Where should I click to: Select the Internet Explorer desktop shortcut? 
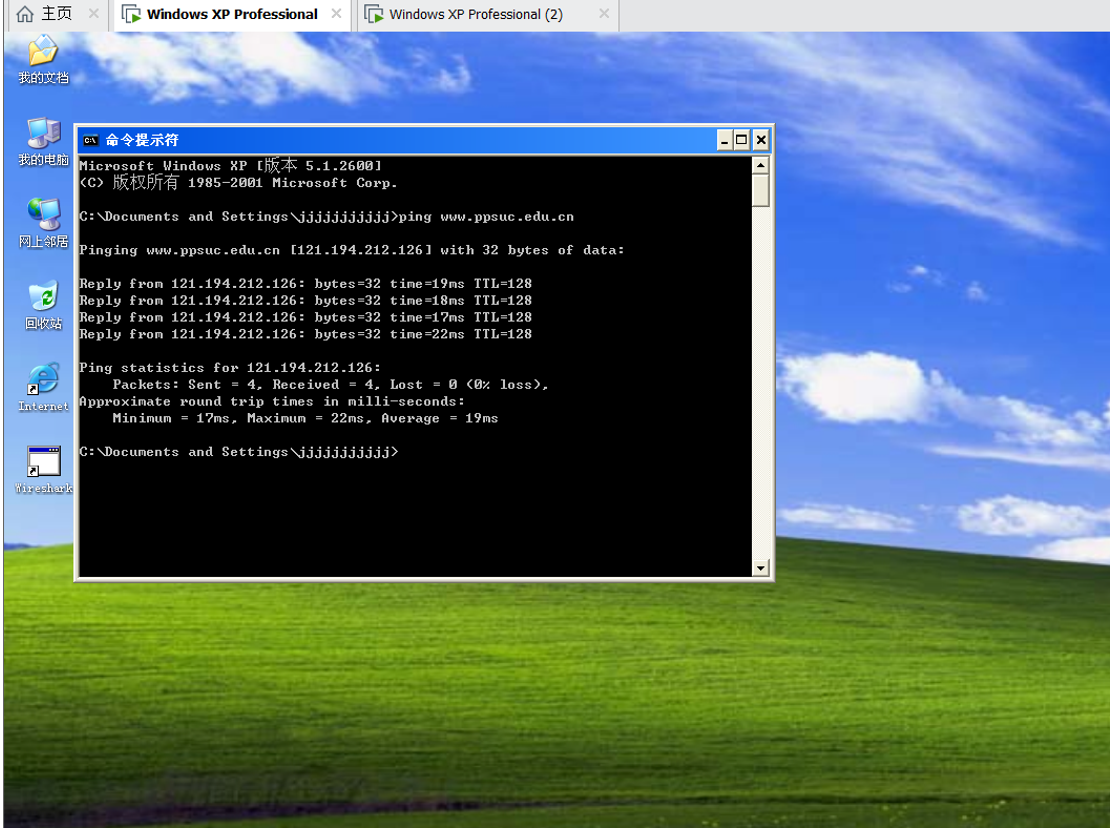43,388
